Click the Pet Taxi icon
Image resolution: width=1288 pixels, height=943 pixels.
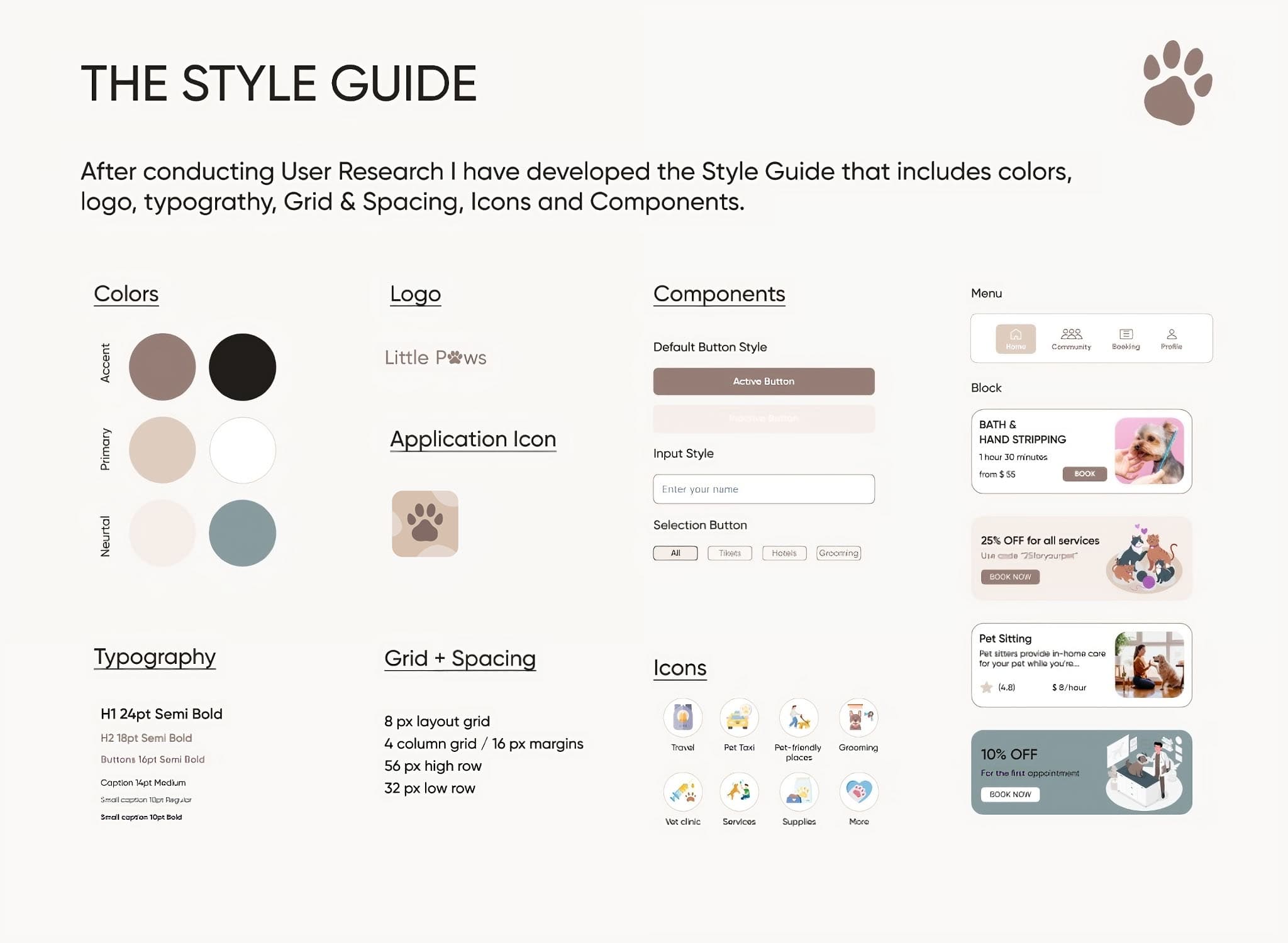[x=740, y=718]
